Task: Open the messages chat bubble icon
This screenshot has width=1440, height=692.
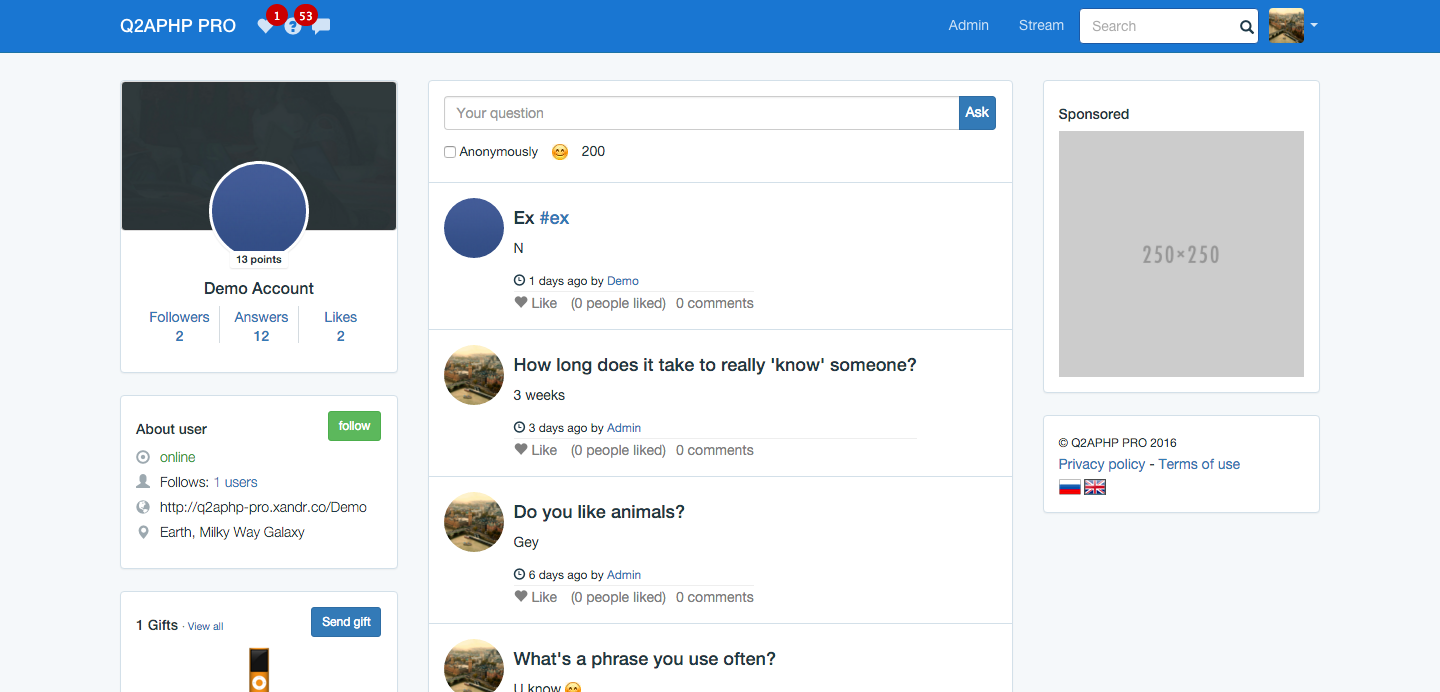Action: pyautogui.click(x=321, y=27)
